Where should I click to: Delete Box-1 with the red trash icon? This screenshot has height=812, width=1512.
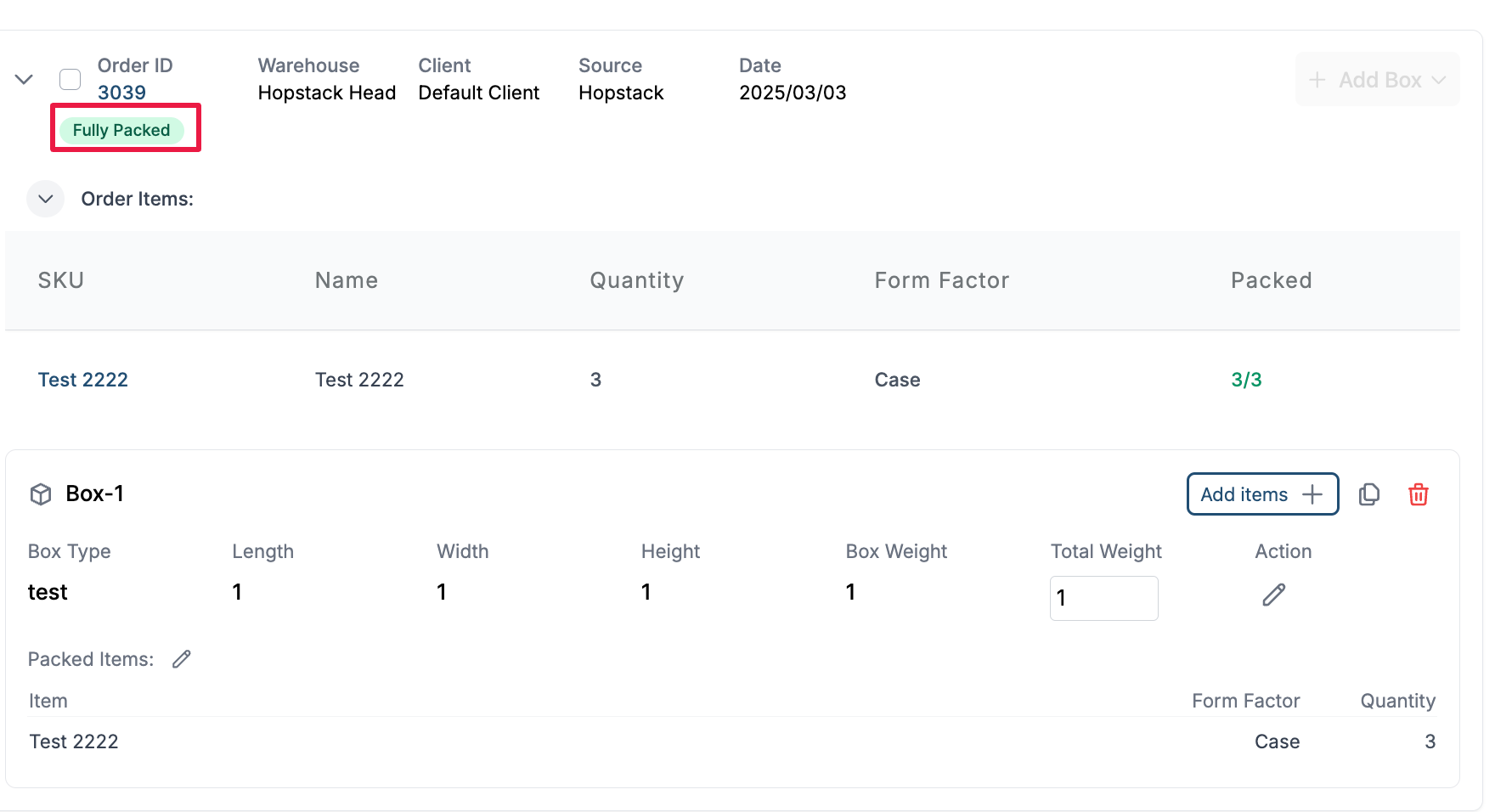pyautogui.click(x=1418, y=494)
